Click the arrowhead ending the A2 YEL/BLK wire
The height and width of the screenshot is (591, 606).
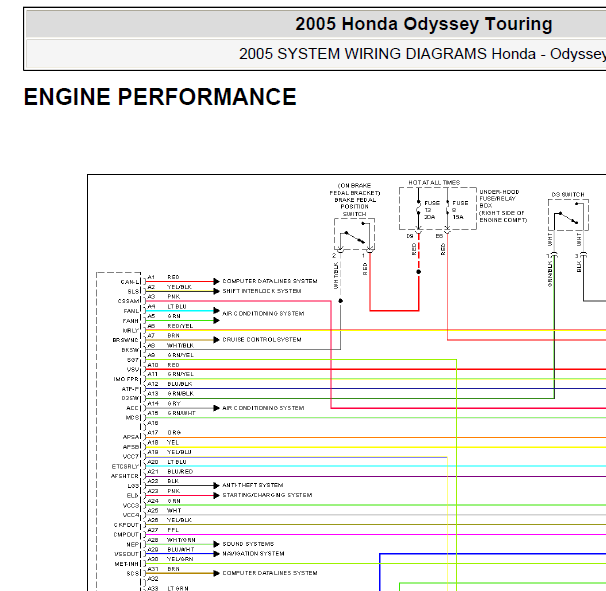pyautogui.click(x=216, y=291)
